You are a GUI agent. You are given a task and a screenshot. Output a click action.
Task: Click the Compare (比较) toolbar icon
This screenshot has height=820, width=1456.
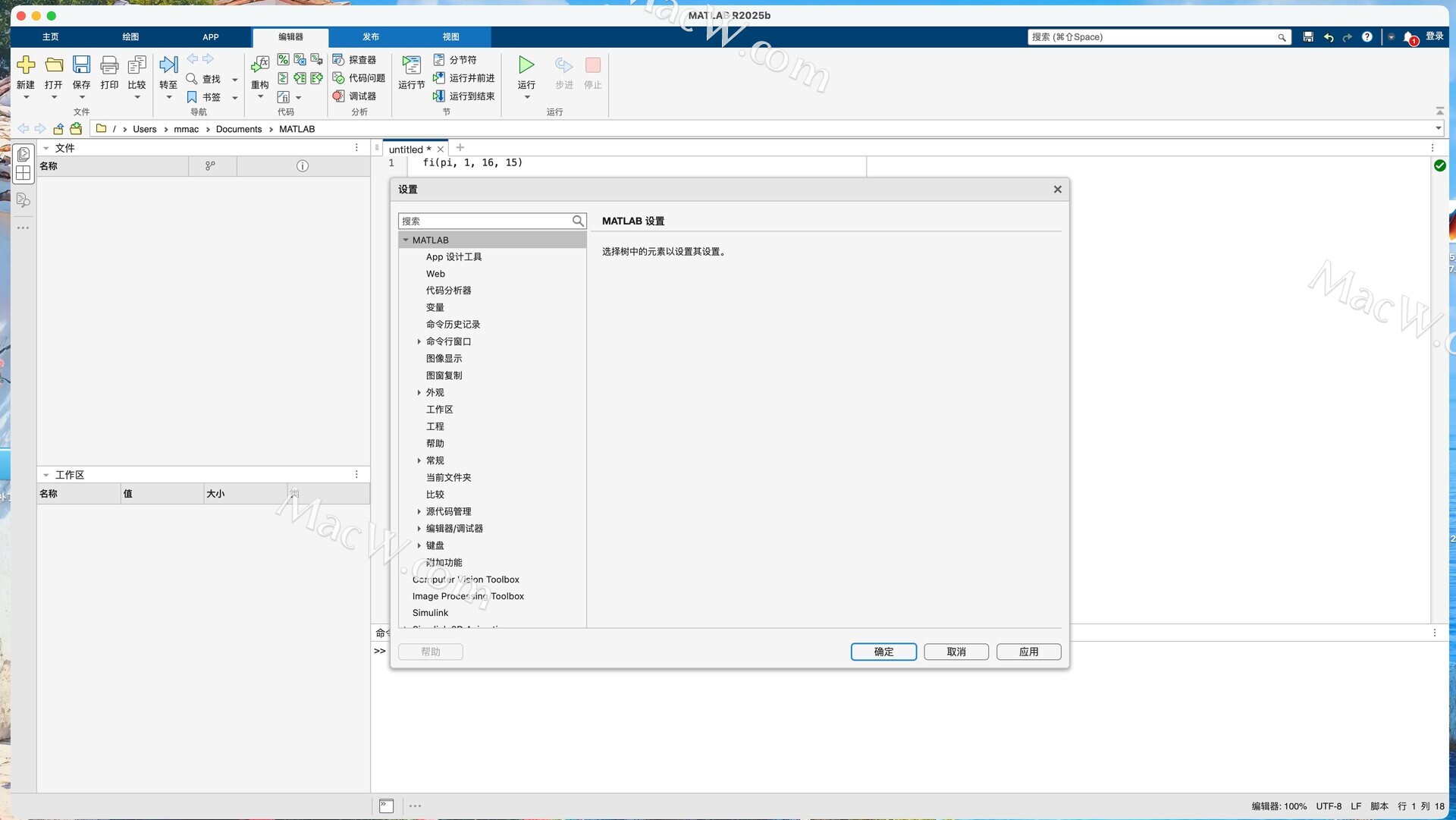click(136, 65)
